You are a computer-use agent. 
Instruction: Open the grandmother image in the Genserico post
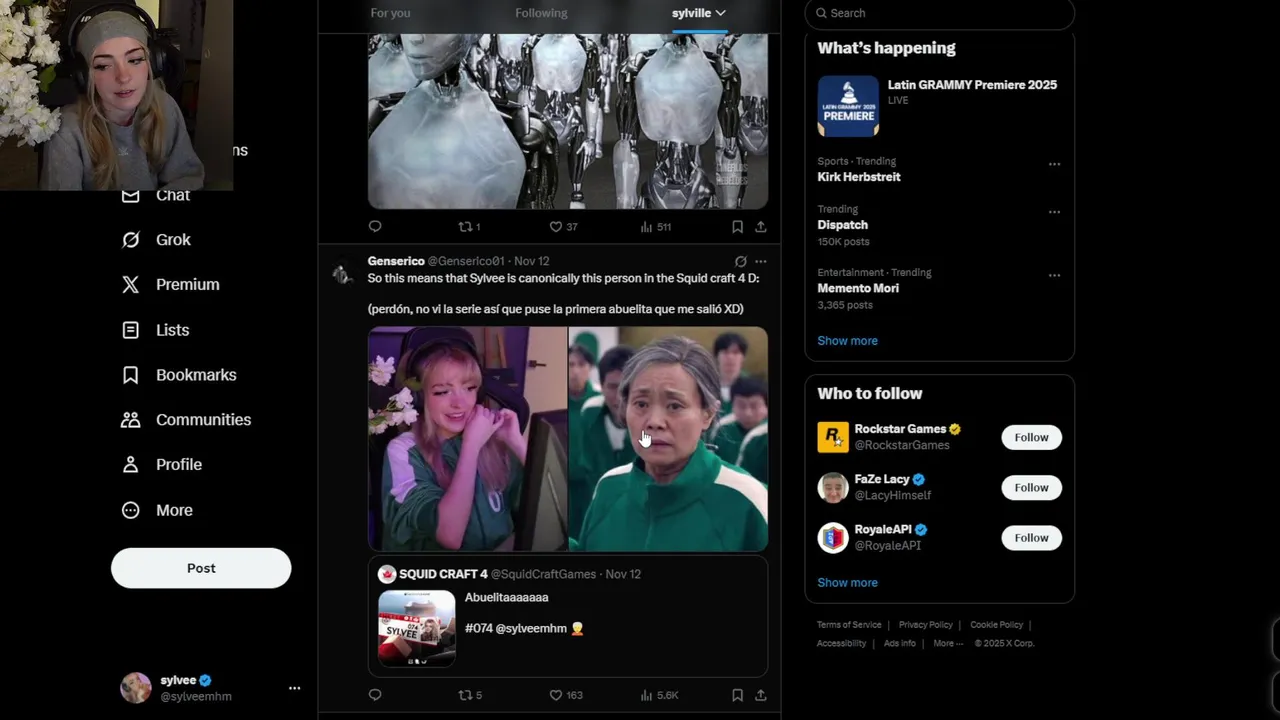(668, 439)
